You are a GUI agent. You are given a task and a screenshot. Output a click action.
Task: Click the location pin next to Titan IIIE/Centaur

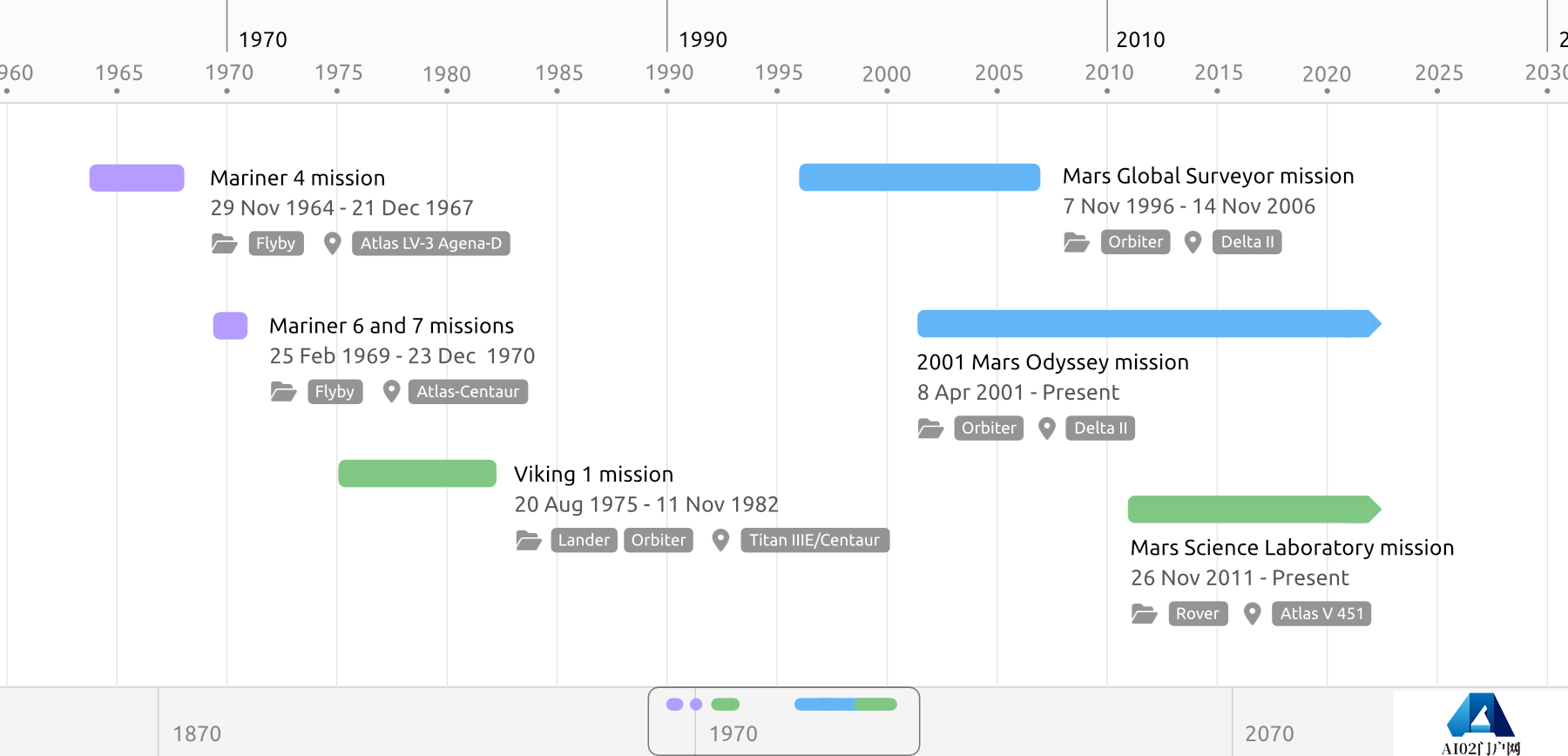[720, 540]
